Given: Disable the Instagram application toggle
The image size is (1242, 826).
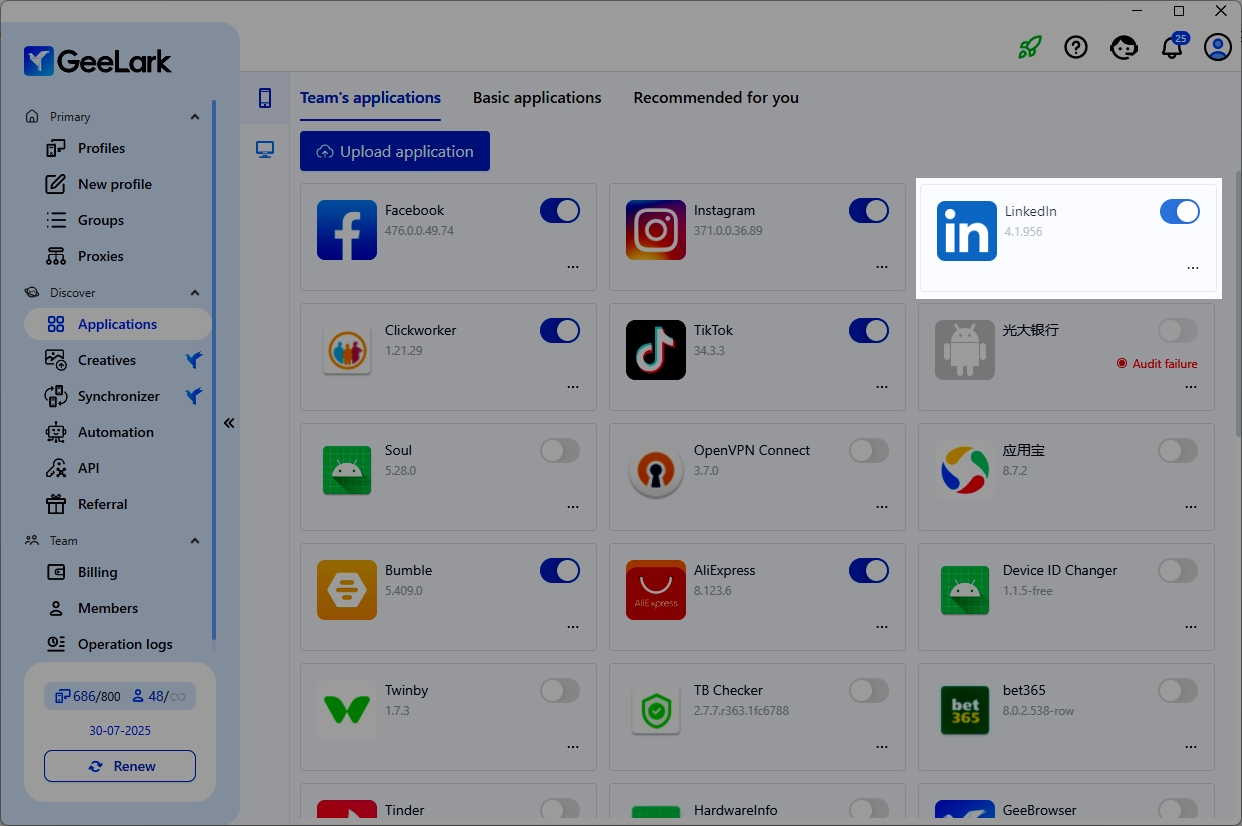Looking at the screenshot, I should pos(869,210).
